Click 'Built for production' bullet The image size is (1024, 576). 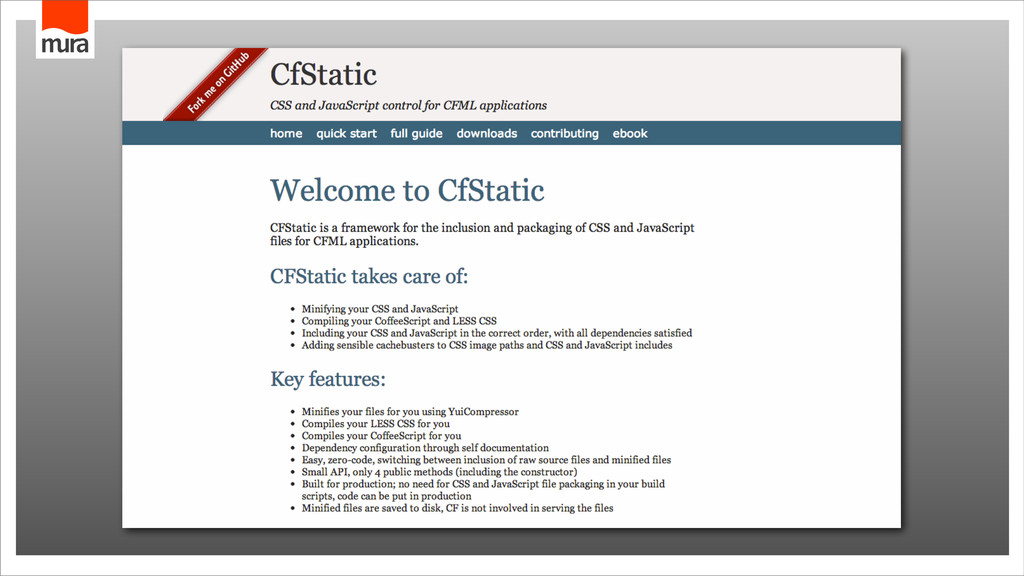[x=483, y=490]
